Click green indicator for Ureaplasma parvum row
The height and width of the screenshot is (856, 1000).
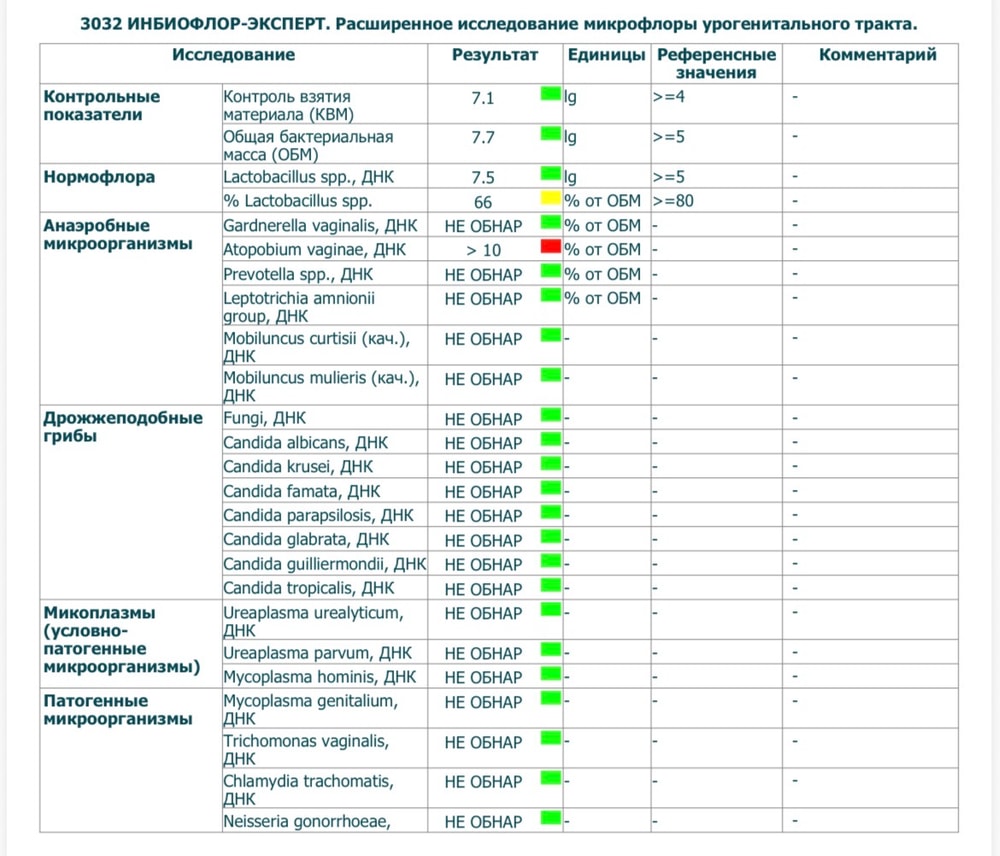tap(550, 649)
